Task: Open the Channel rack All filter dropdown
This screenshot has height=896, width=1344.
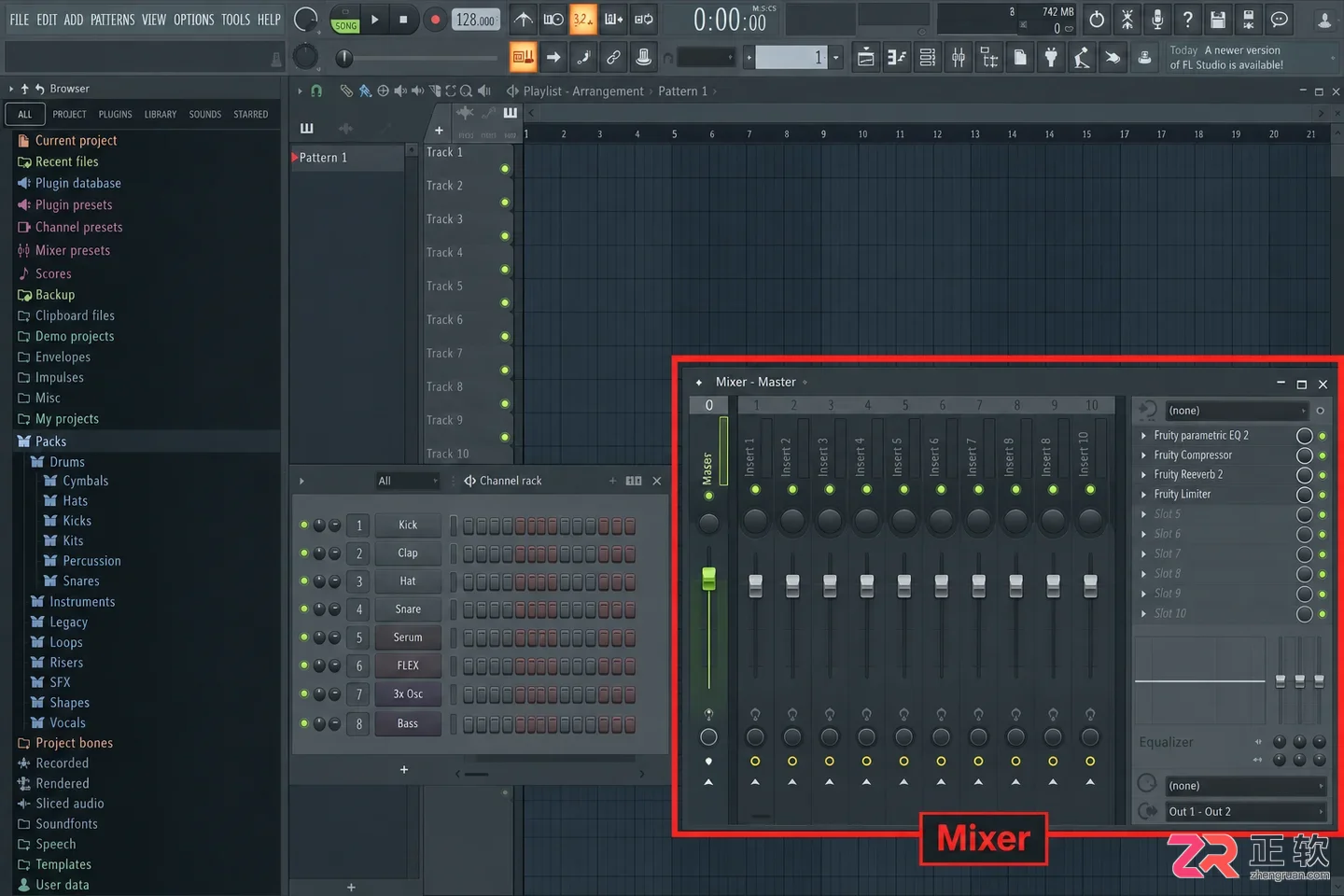Action: (407, 481)
